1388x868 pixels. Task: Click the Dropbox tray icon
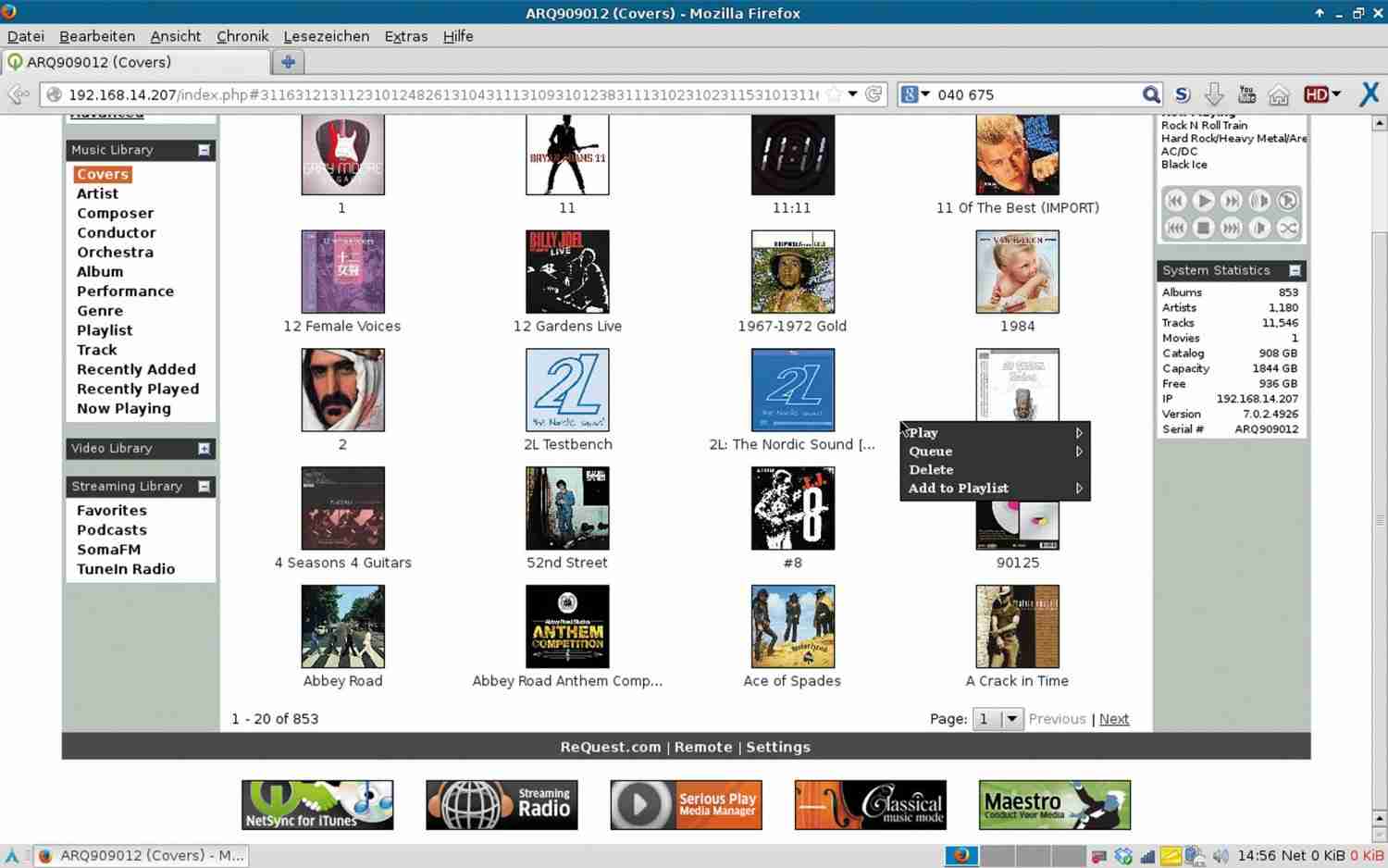point(1123,856)
